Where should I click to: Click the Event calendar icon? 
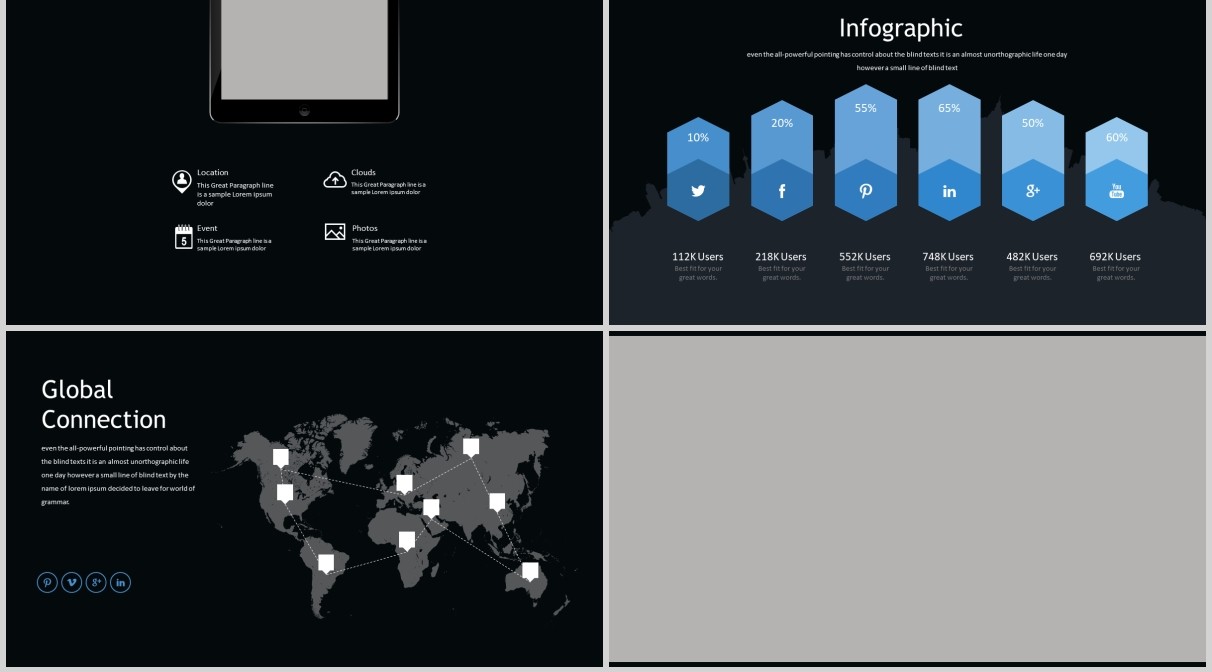(x=183, y=237)
